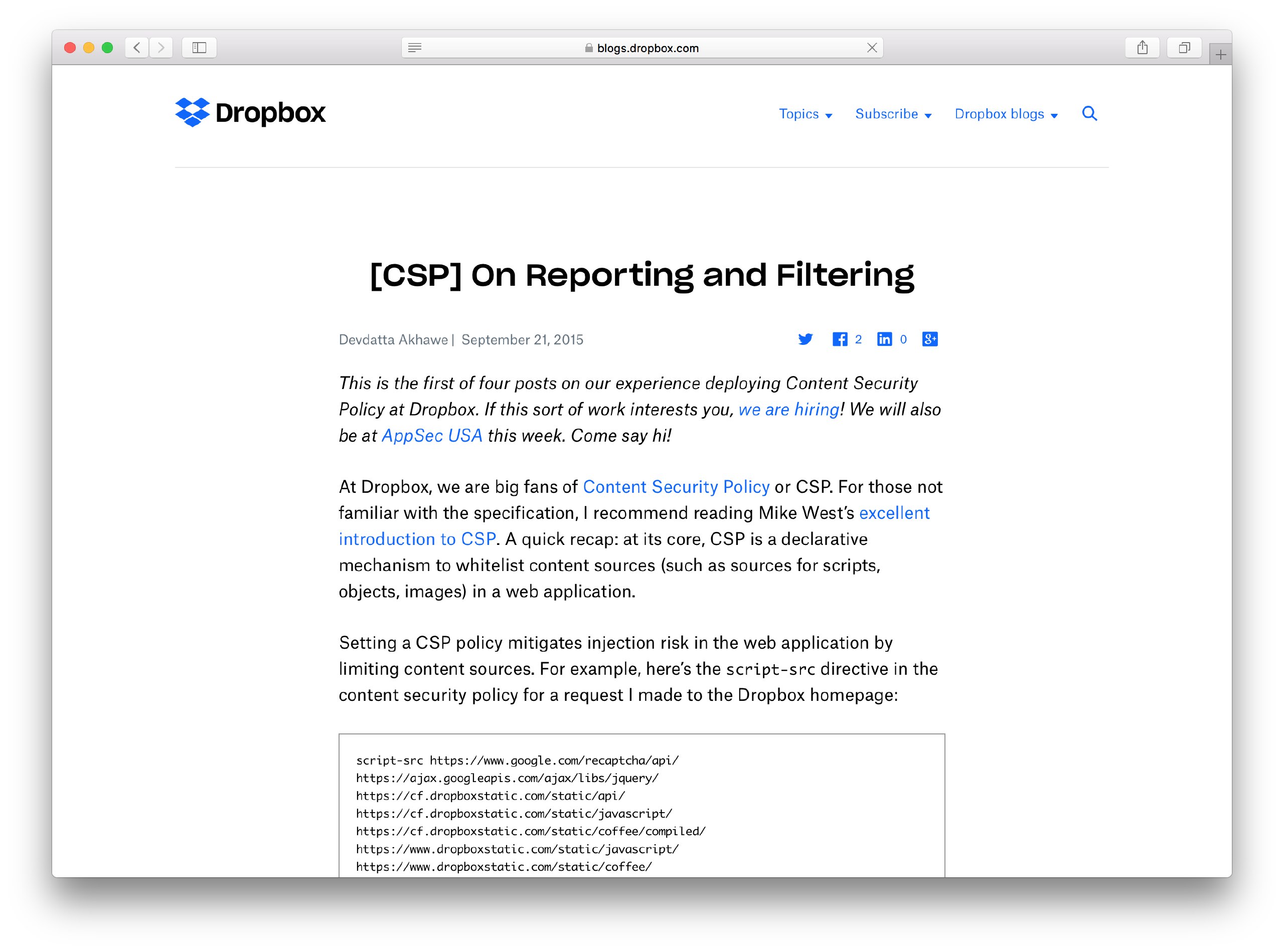Add a new tab with plus button
Viewport: 1284px width, 952px height.
(x=1221, y=55)
